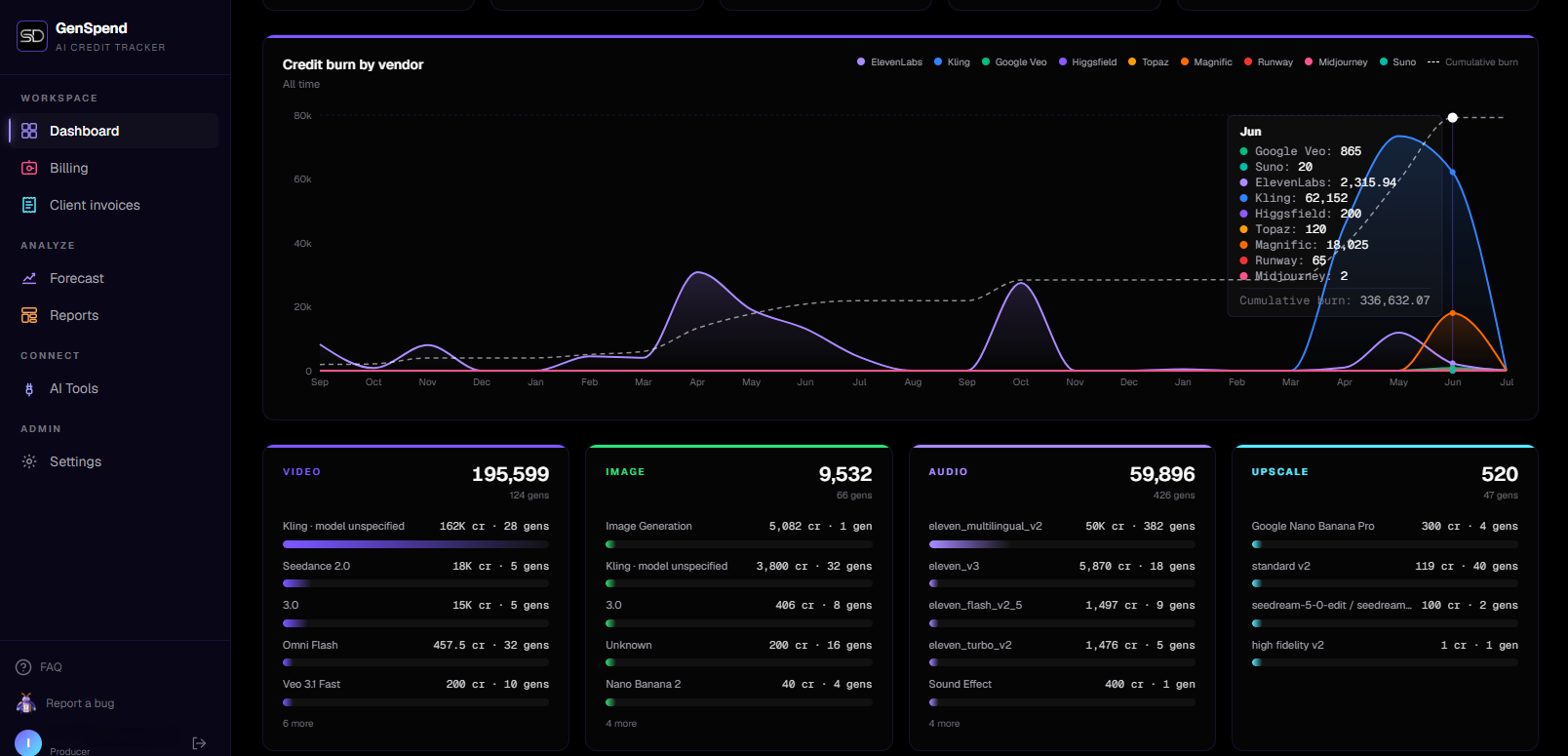Viewport: 1568px width, 756px height.
Task: Click the Unknown row in Image card
Action: 739,652
